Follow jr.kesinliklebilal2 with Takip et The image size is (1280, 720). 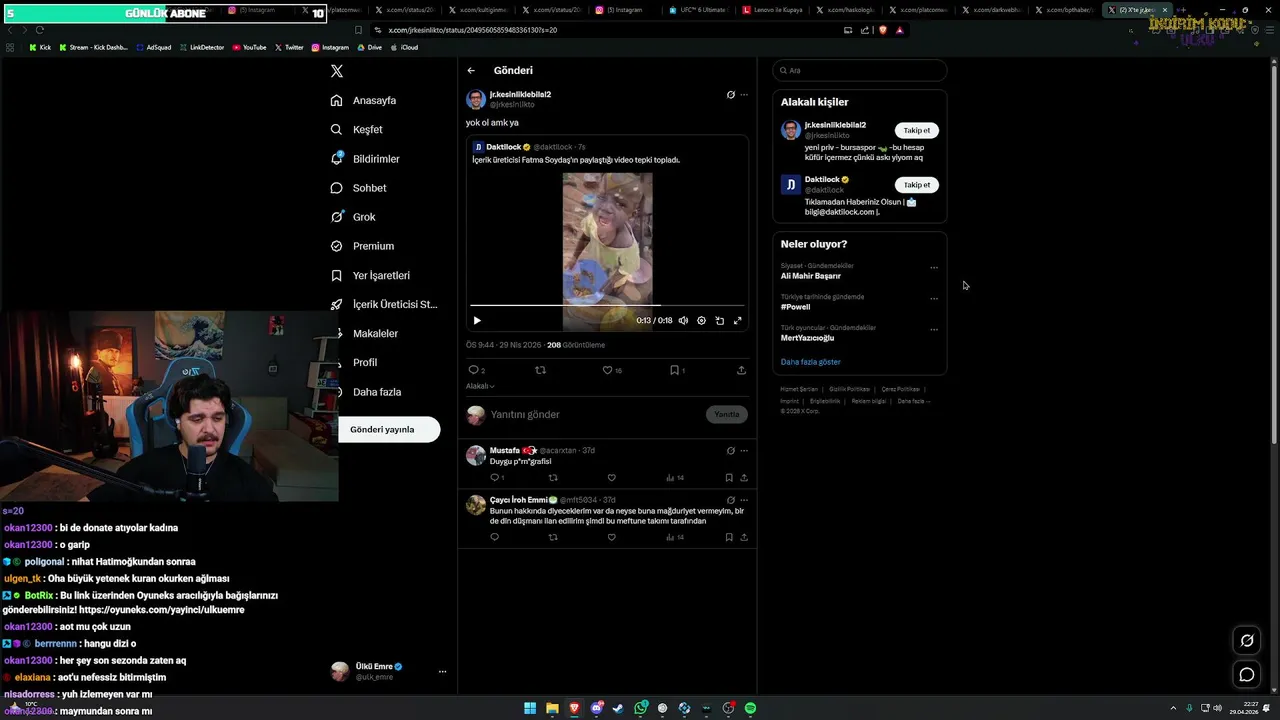[x=916, y=130]
